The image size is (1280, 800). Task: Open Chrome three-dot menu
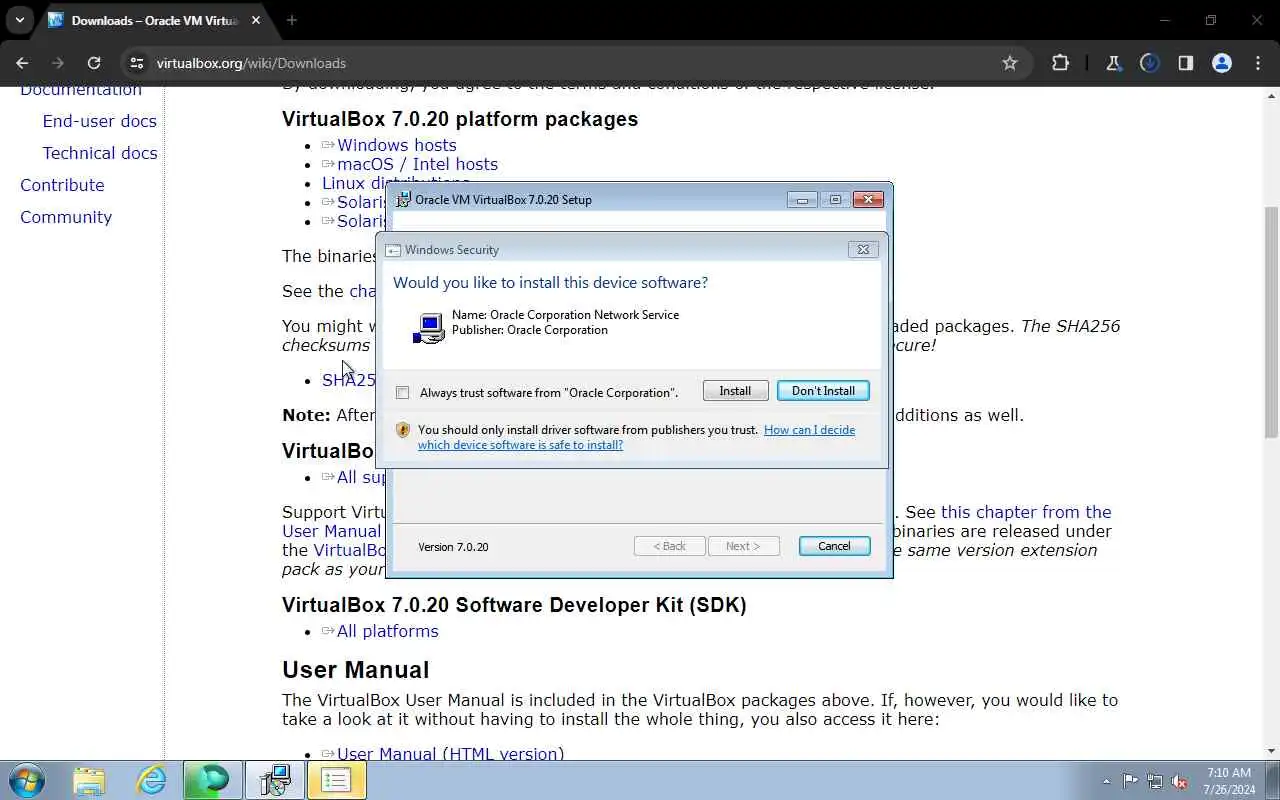(x=1258, y=63)
